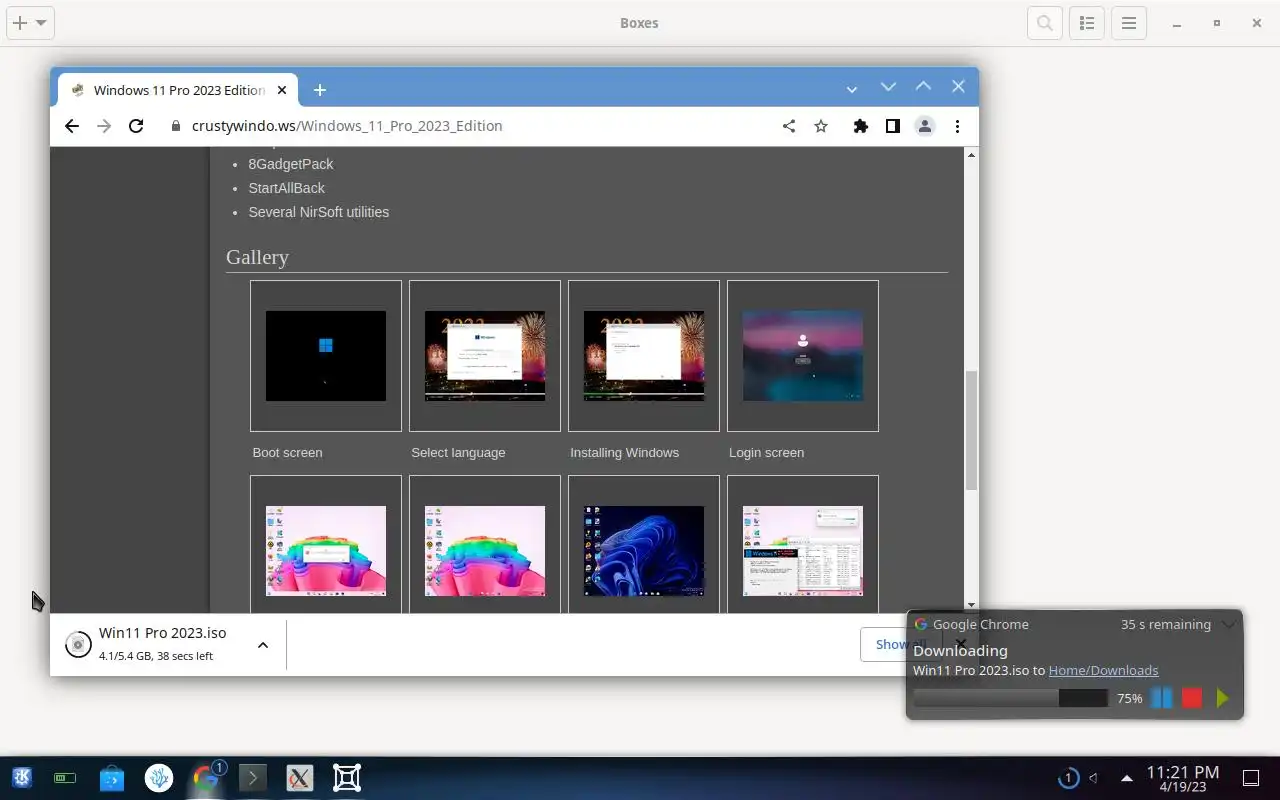Click Several NirSoft utilities text

pos(319,212)
